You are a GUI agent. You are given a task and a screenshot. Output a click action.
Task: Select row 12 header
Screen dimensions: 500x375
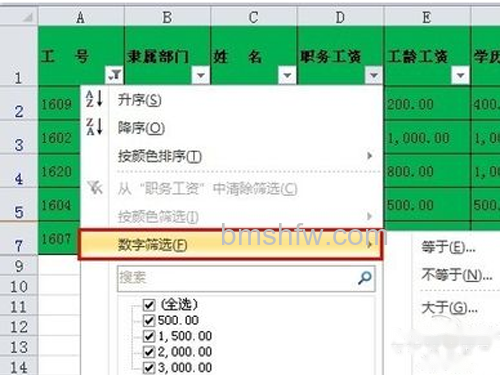click(19, 325)
